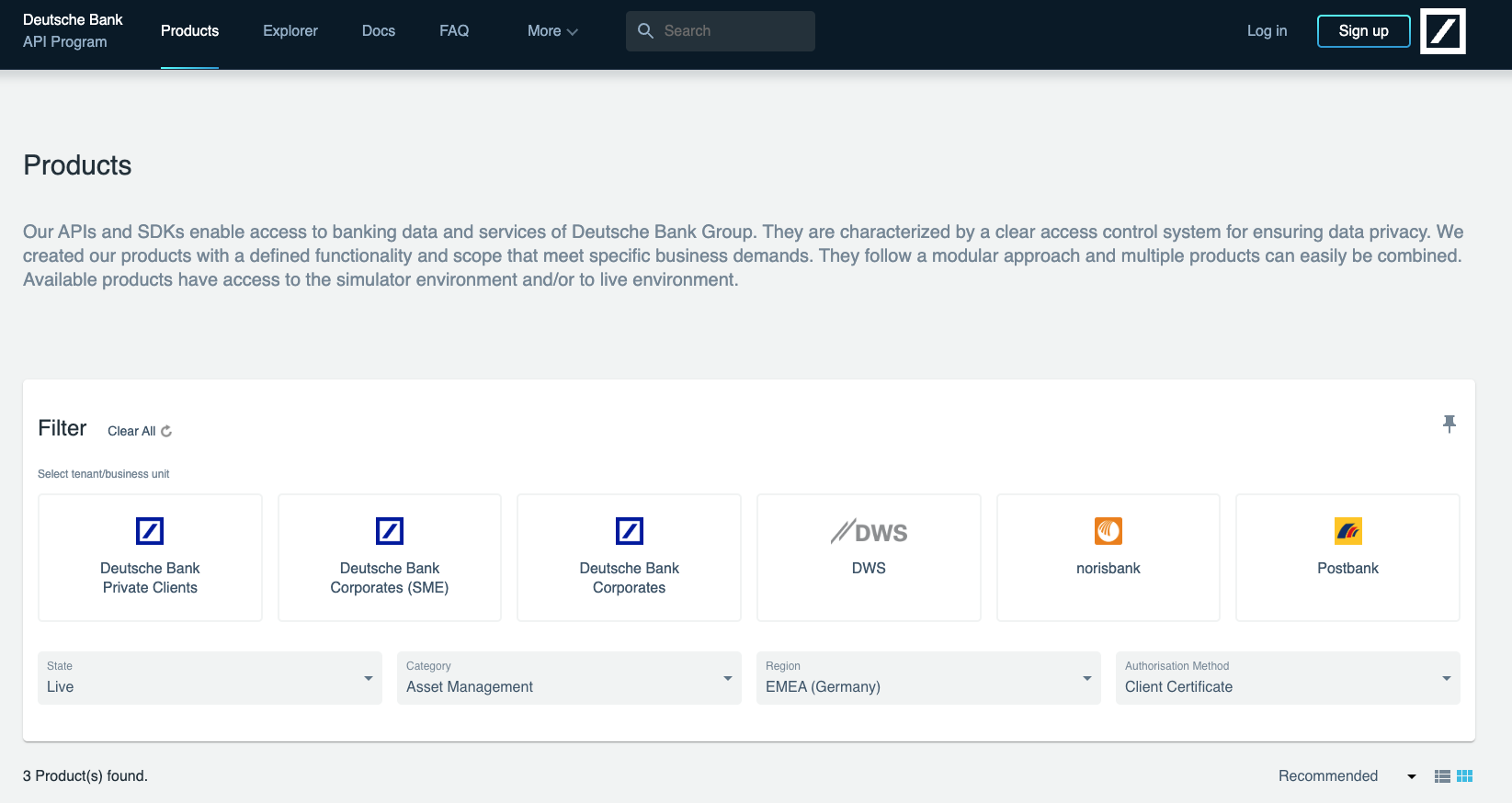Open the FAQ nav tab
Image resolution: width=1512 pixels, height=803 pixels.
pos(454,31)
